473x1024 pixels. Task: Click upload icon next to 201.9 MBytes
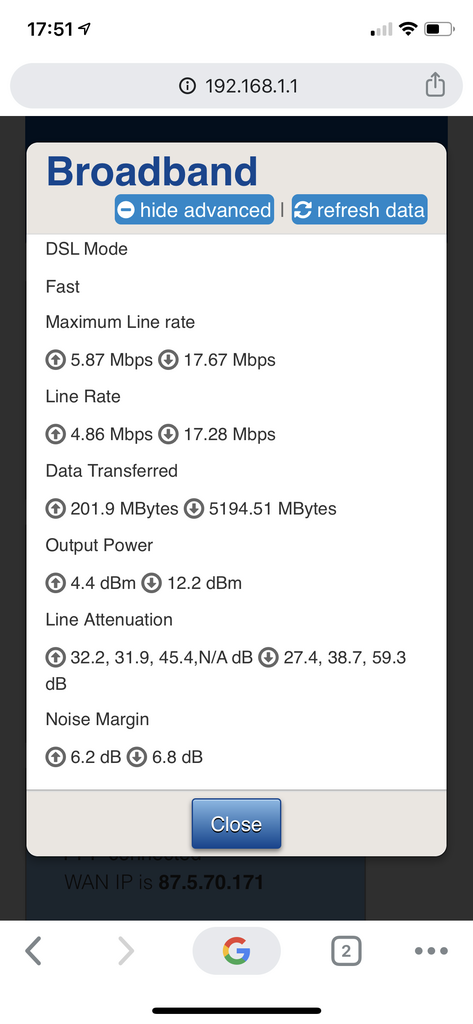click(56, 509)
